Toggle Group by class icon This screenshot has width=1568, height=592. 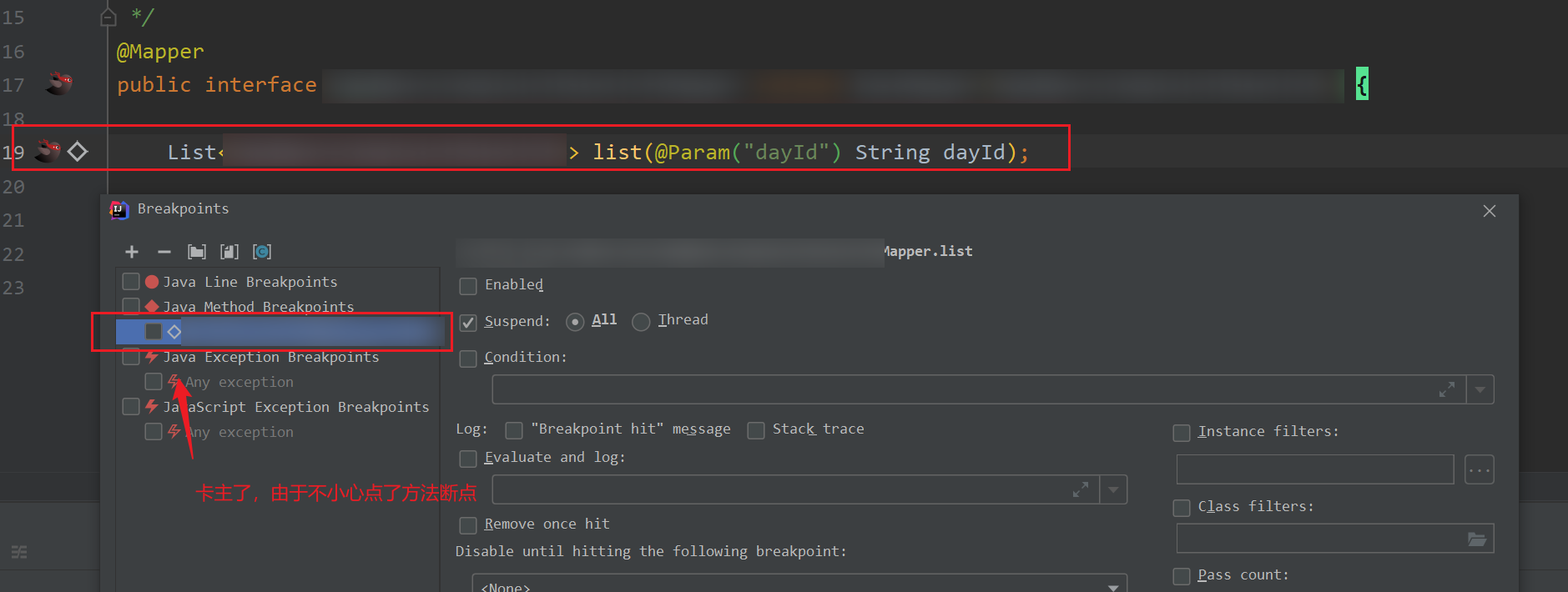[262, 252]
